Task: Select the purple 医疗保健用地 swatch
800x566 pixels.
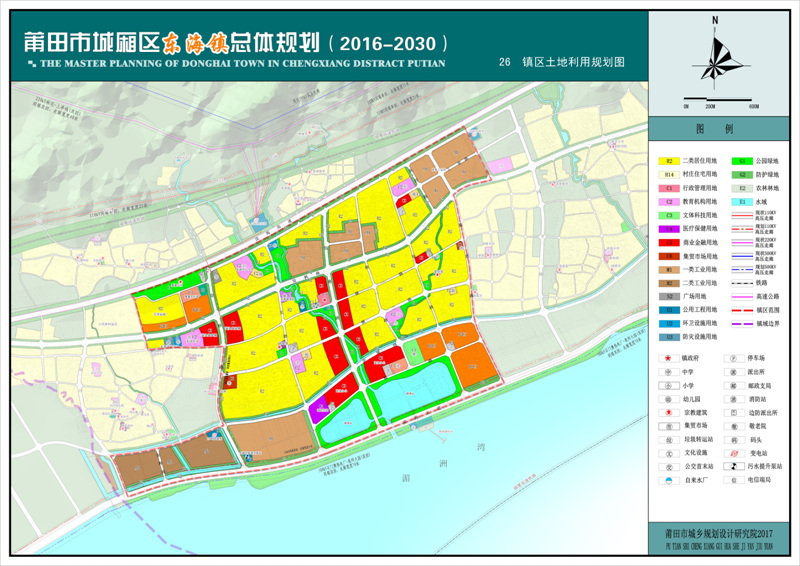Action: pyautogui.click(x=669, y=228)
